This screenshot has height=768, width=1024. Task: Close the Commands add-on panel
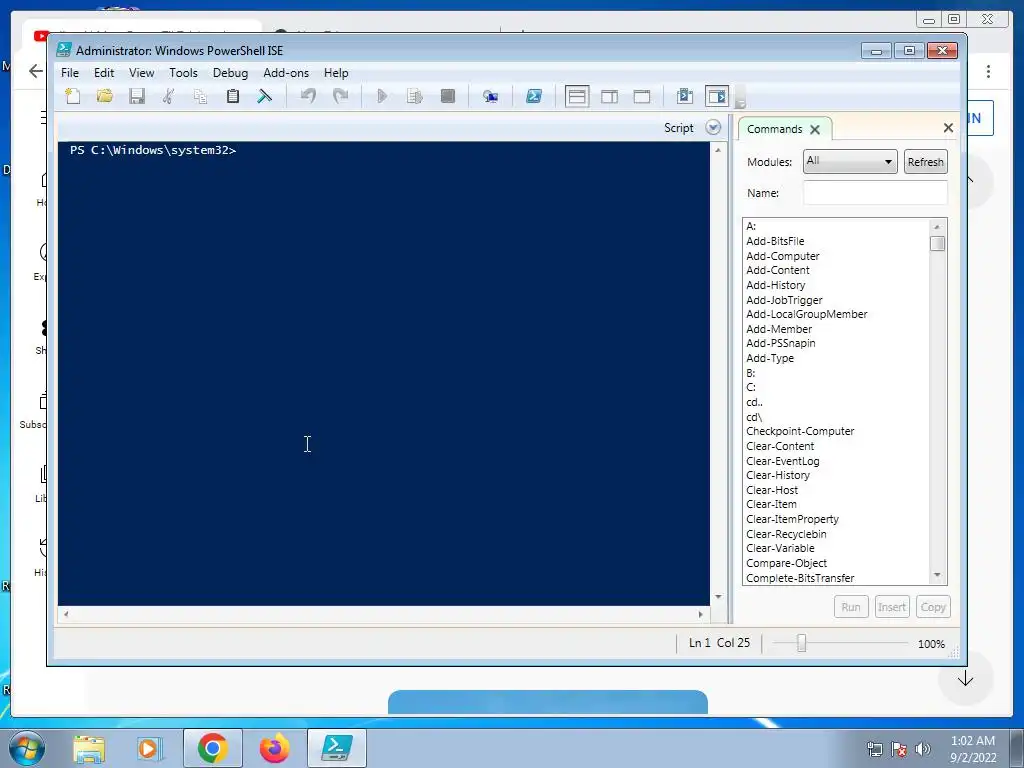point(948,128)
